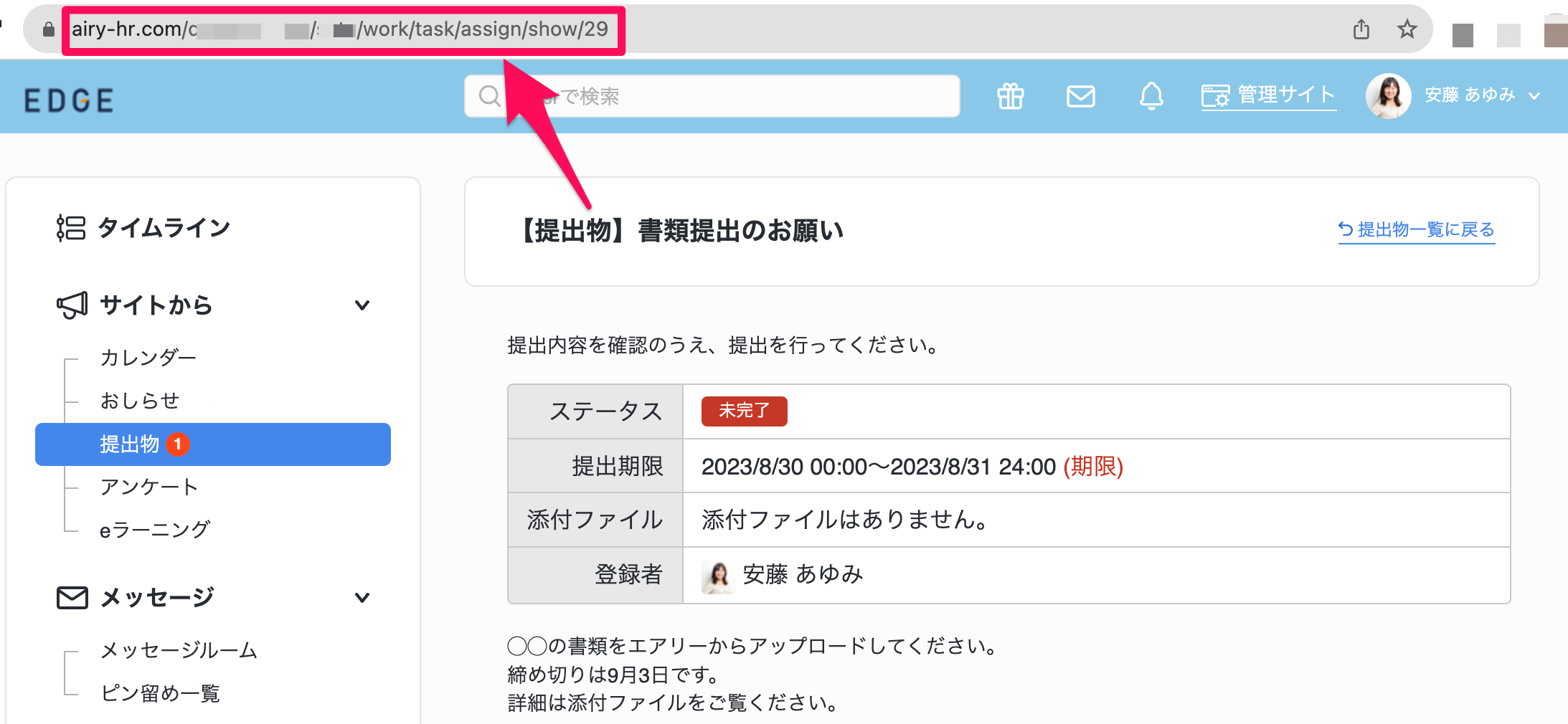Focus the header search field
This screenshot has width=1568, height=724.
pos(712,96)
